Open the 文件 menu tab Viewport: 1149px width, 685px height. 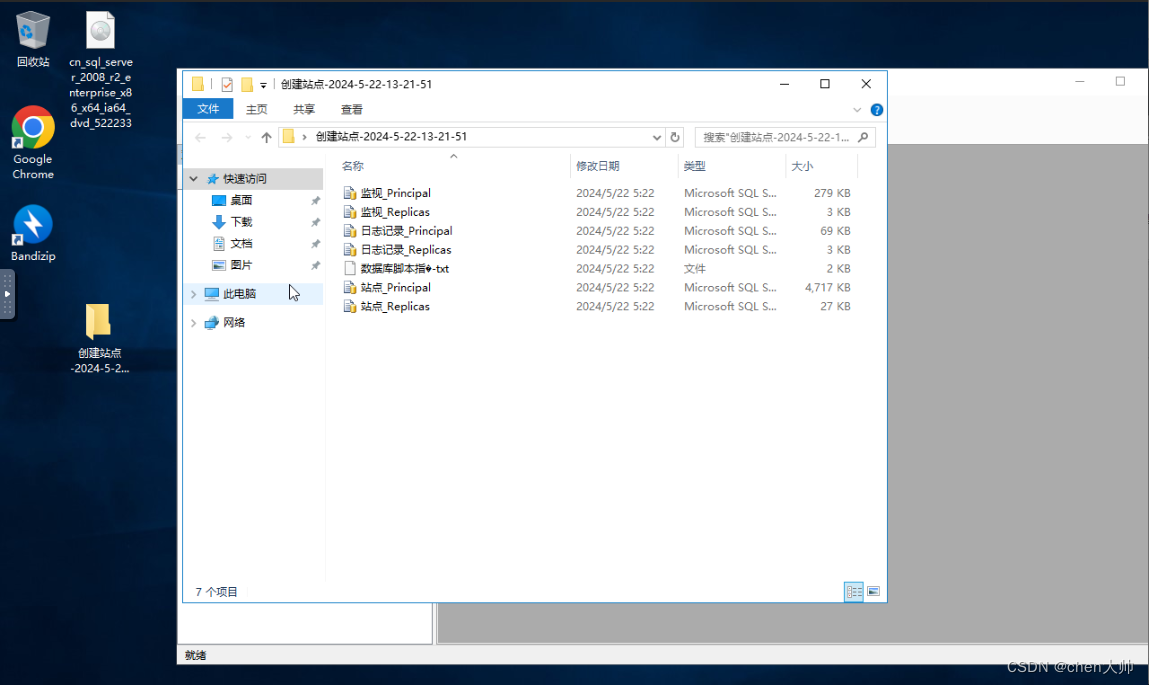click(x=208, y=109)
